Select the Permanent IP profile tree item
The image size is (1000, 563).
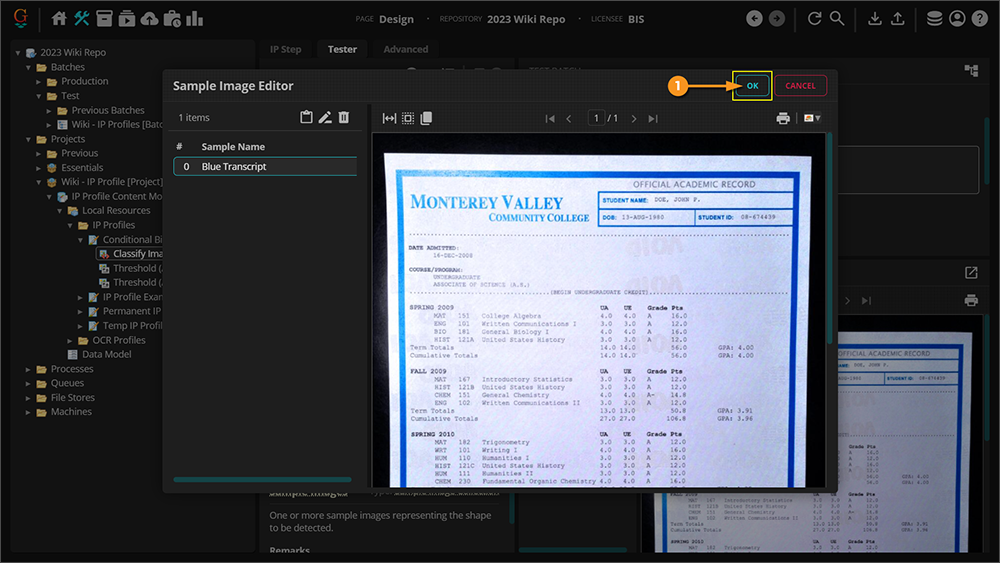[x=132, y=311]
